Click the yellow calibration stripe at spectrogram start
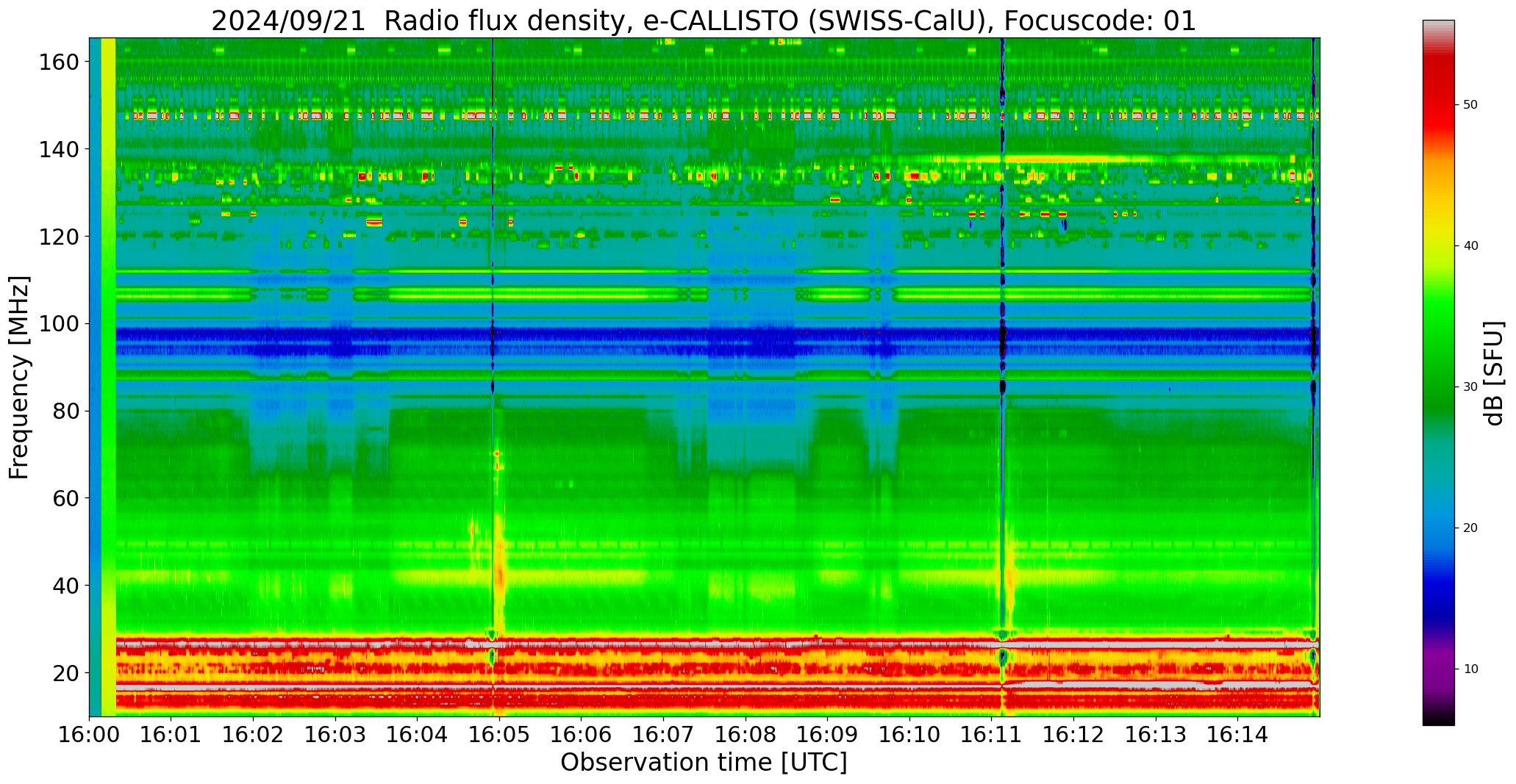This screenshot has height=784, width=1516. (108, 377)
